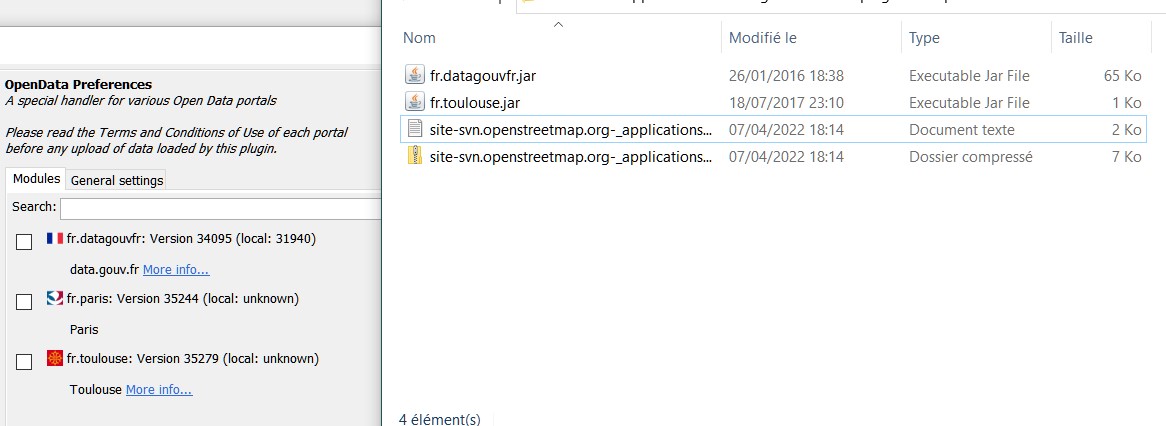Select the fr.toulouse.jar file row
The height and width of the screenshot is (426, 1166).
[x=773, y=103]
